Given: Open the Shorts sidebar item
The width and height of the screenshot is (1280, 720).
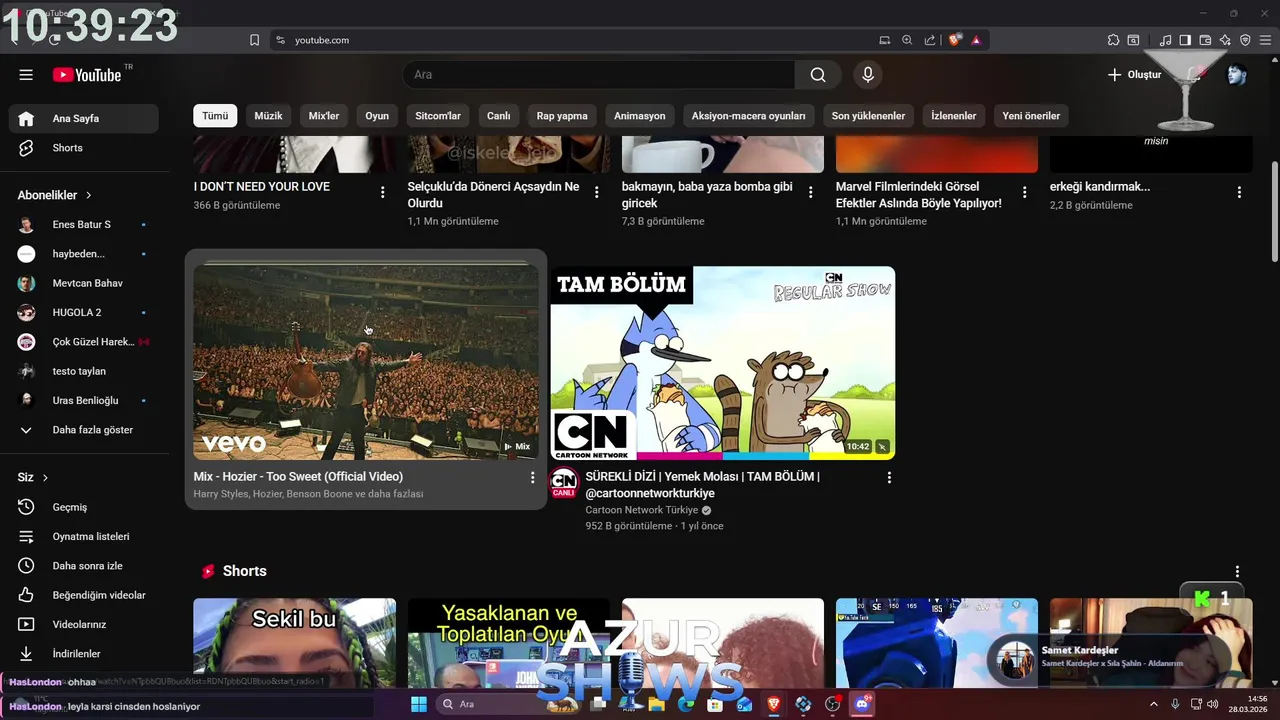Looking at the screenshot, I should tap(84, 148).
